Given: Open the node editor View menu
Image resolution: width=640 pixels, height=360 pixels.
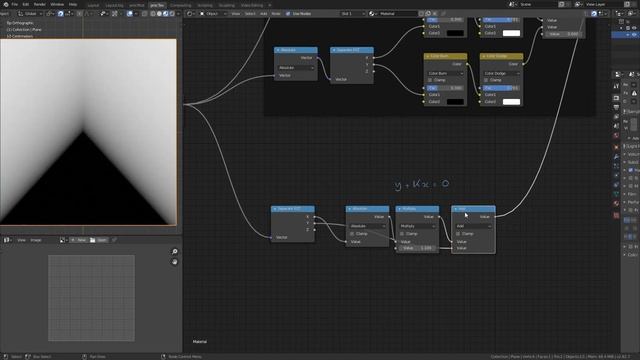Looking at the screenshot, I should coord(236,13).
